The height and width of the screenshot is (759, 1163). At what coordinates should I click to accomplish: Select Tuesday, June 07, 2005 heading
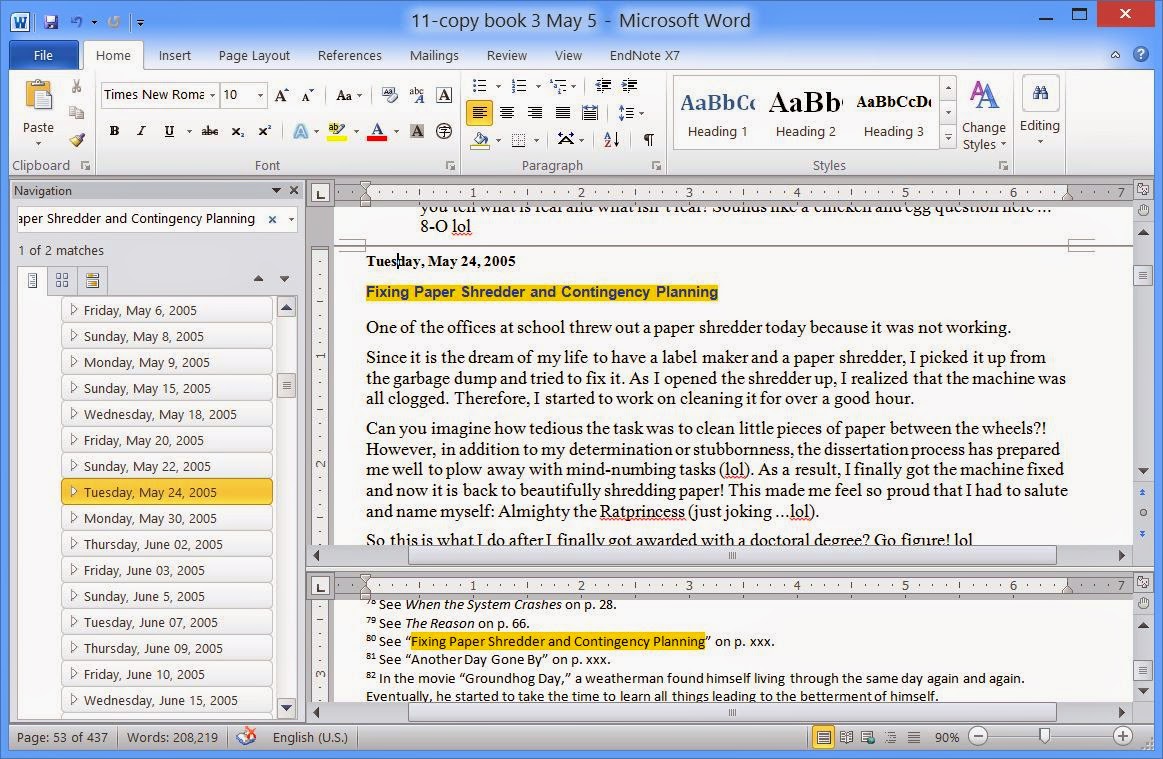pos(168,622)
